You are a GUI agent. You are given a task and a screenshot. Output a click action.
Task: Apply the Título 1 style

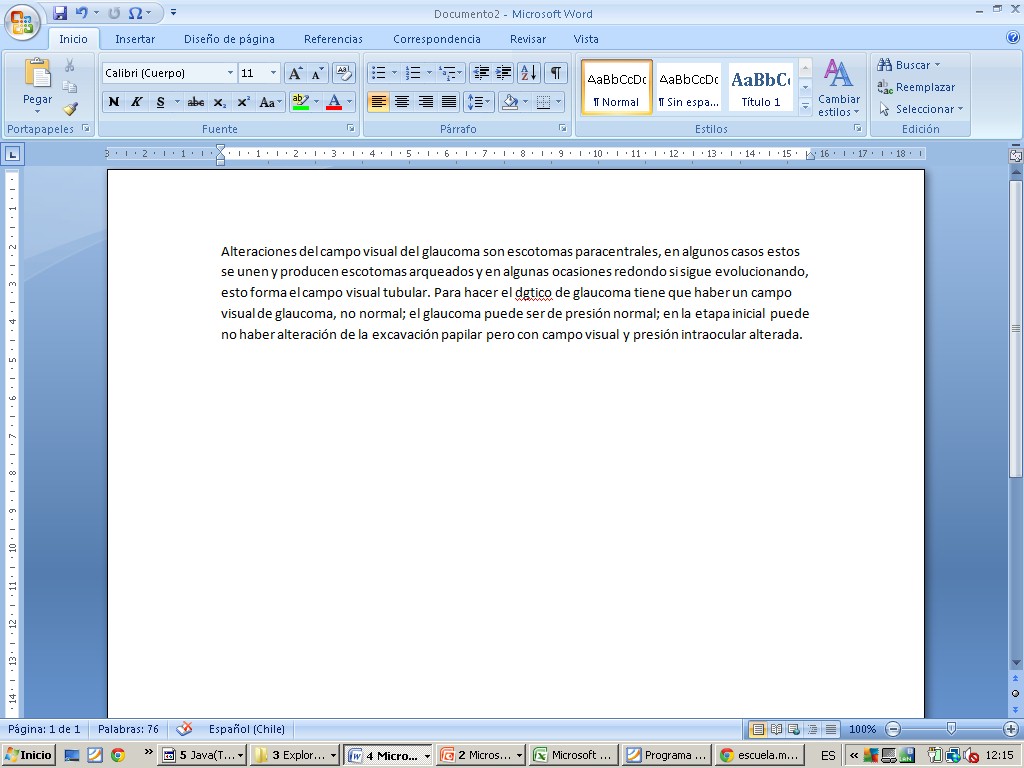coord(760,87)
